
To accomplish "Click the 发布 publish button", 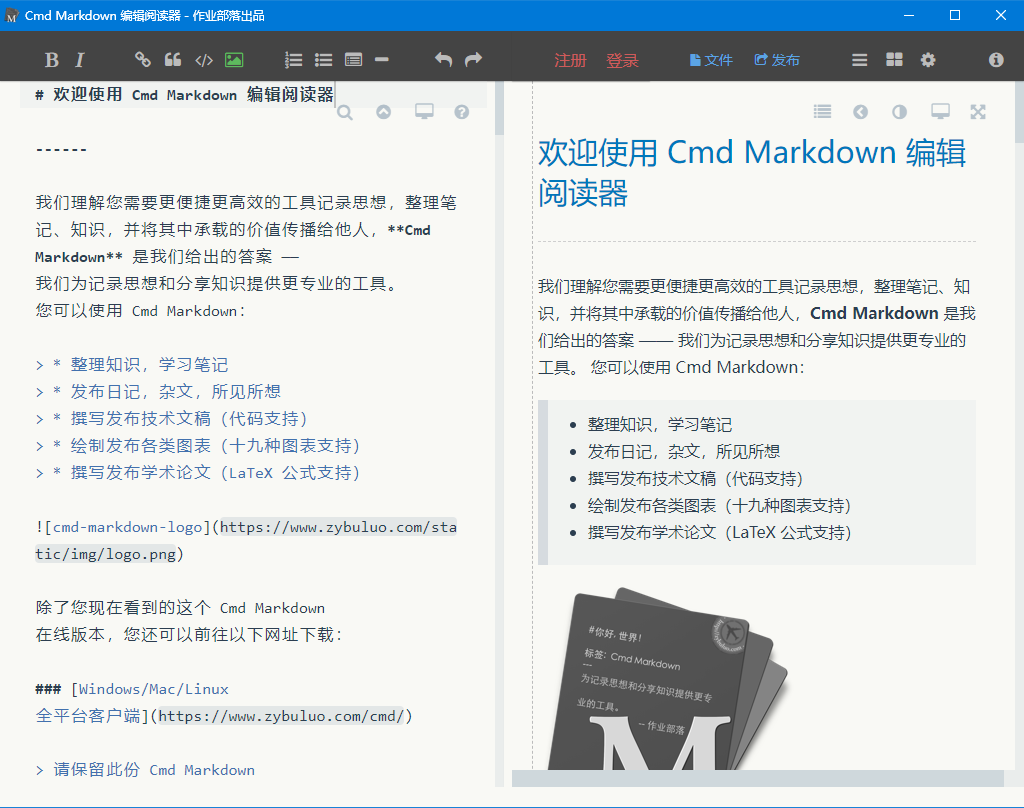I will (x=776, y=60).
